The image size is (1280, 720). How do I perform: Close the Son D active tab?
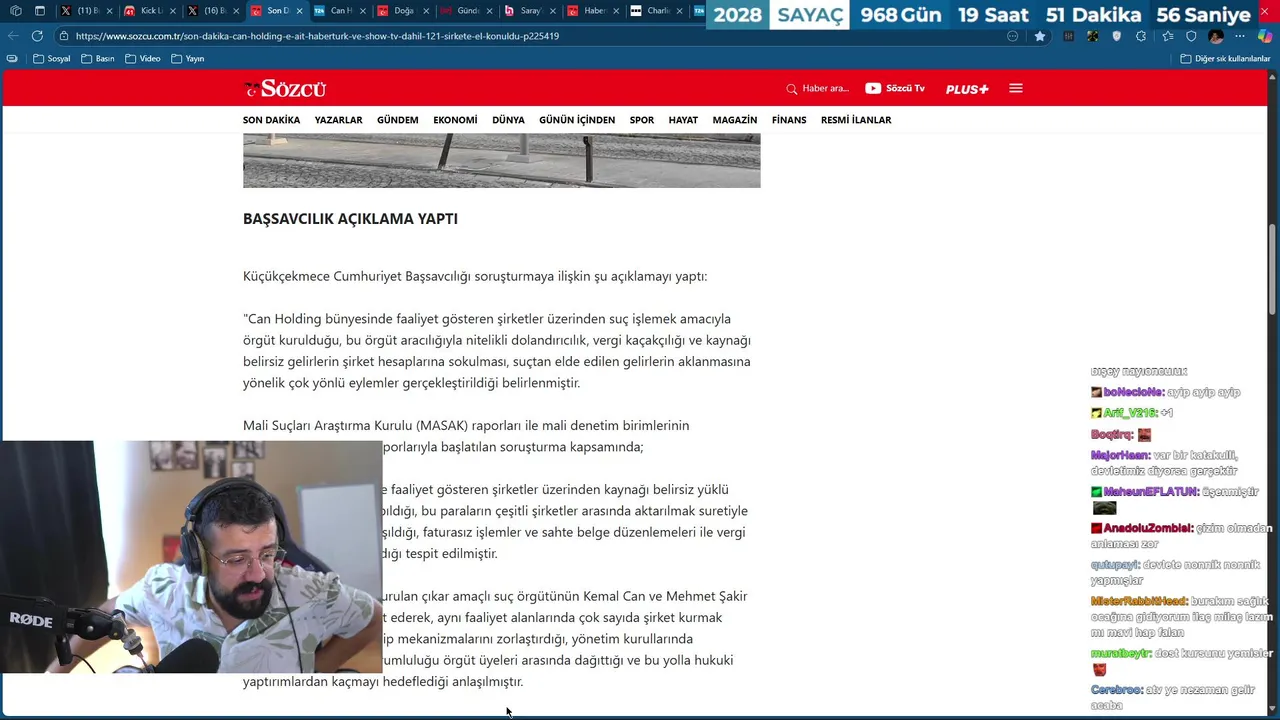click(x=299, y=11)
